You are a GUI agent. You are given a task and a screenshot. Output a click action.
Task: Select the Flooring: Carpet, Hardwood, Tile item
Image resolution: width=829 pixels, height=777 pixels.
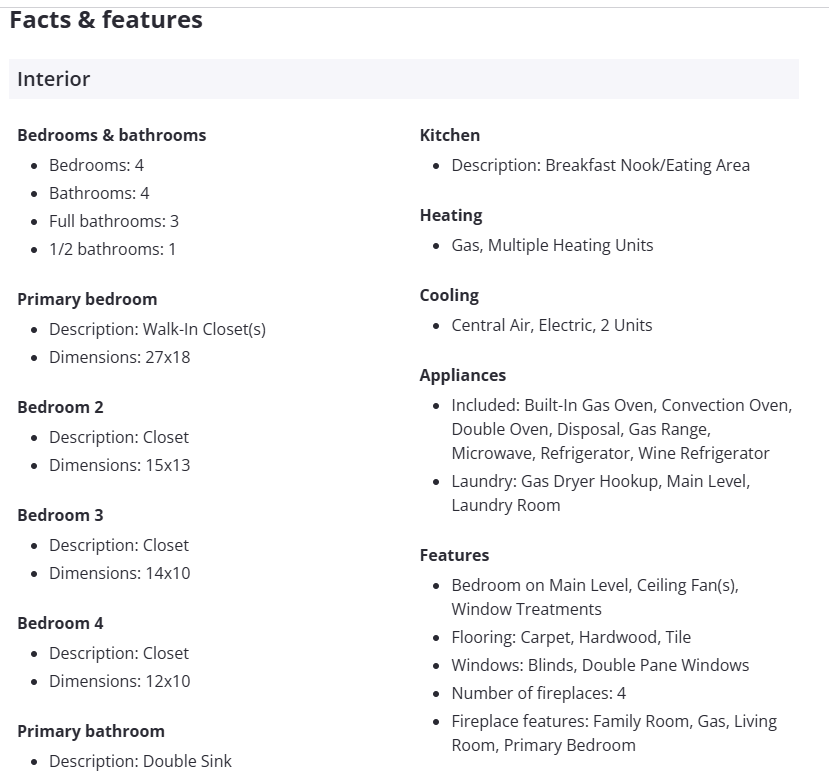pos(571,637)
